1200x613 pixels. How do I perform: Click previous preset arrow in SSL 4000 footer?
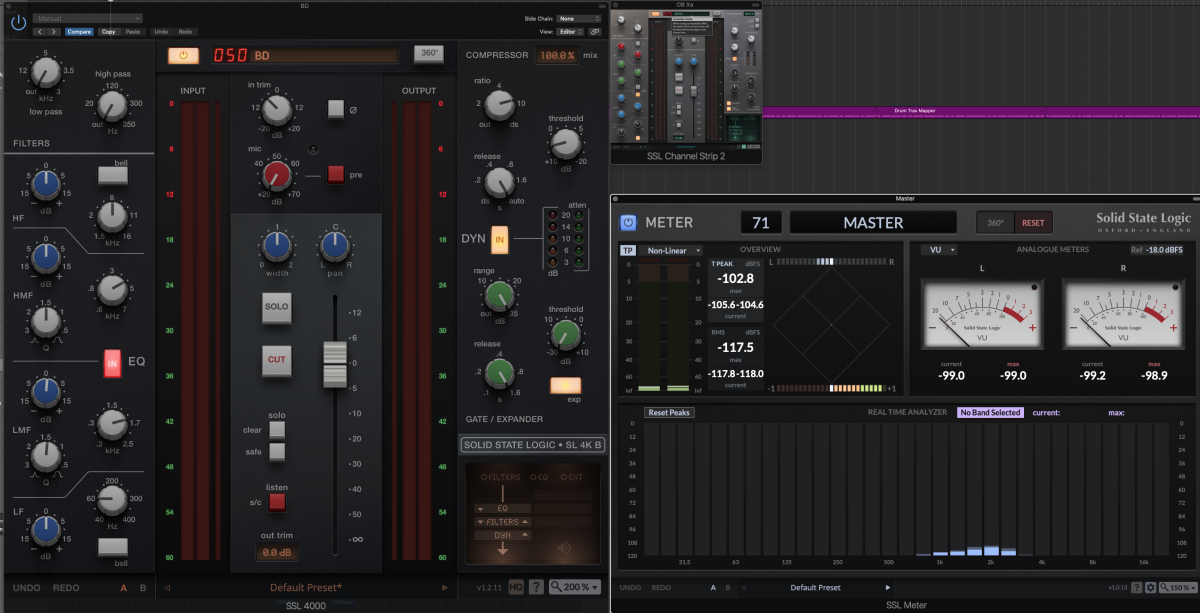167,588
